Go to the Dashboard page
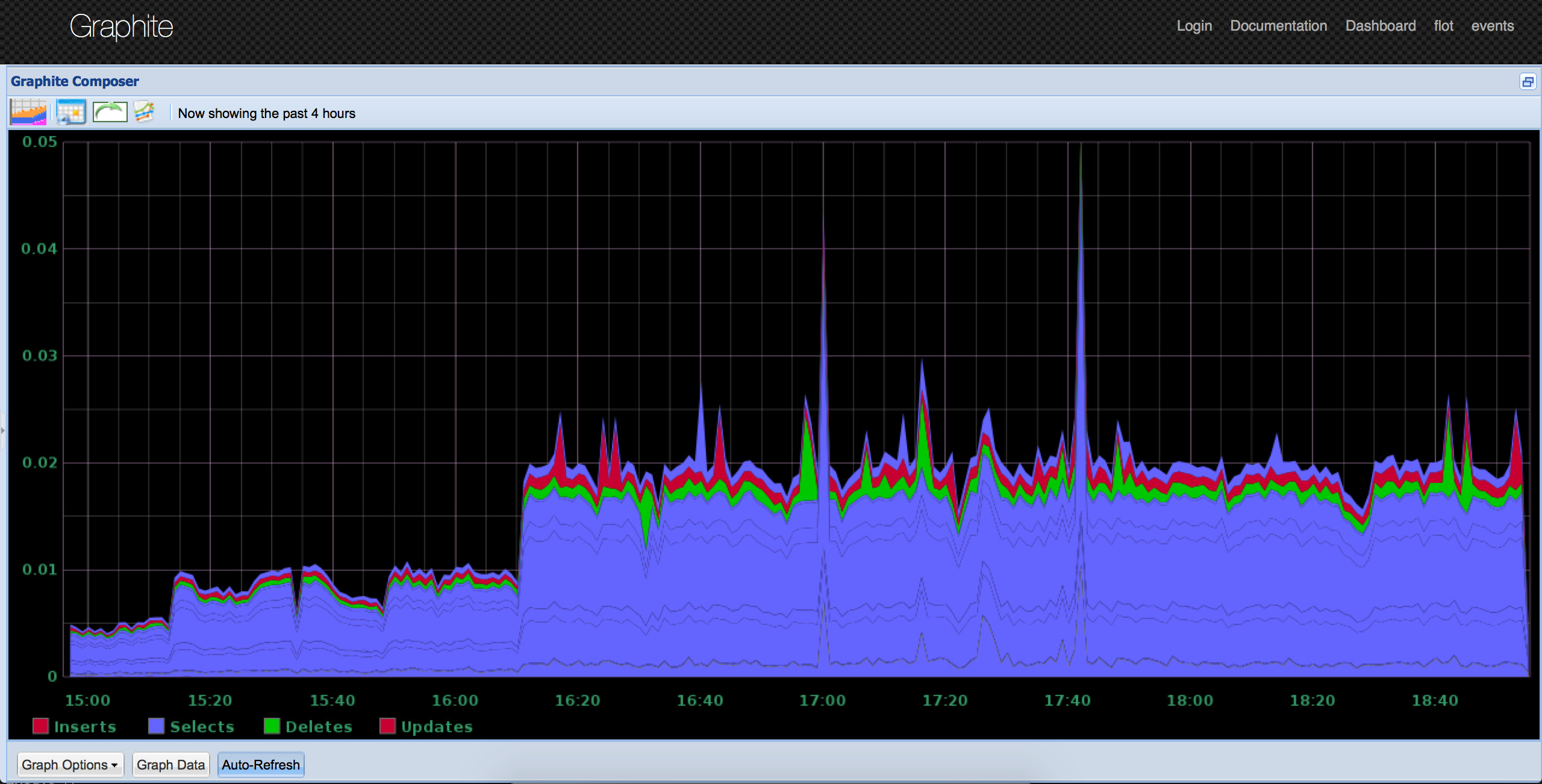Screen dimensions: 1542x784 [x=1380, y=26]
